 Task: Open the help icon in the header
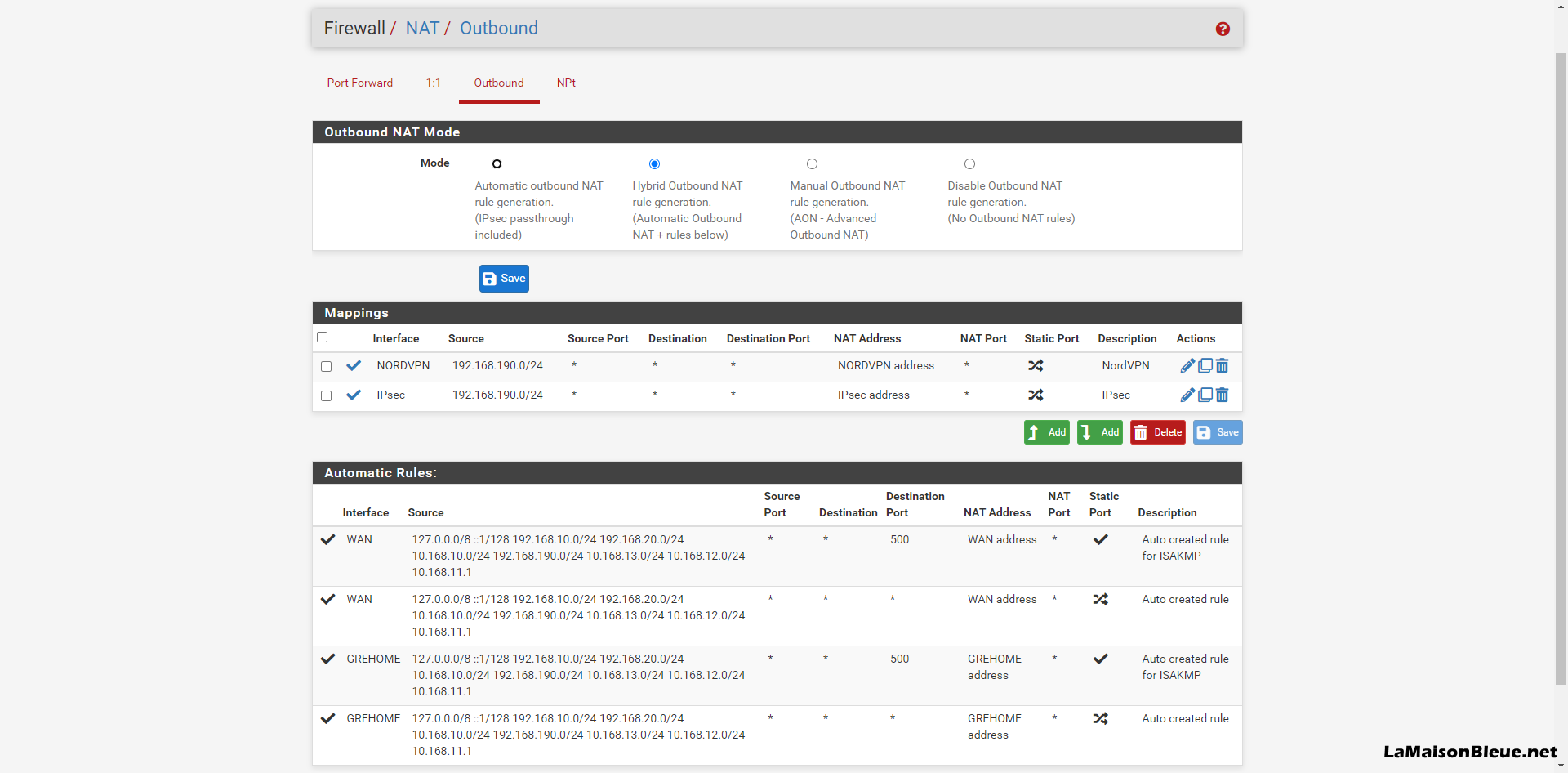point(1223,29)
